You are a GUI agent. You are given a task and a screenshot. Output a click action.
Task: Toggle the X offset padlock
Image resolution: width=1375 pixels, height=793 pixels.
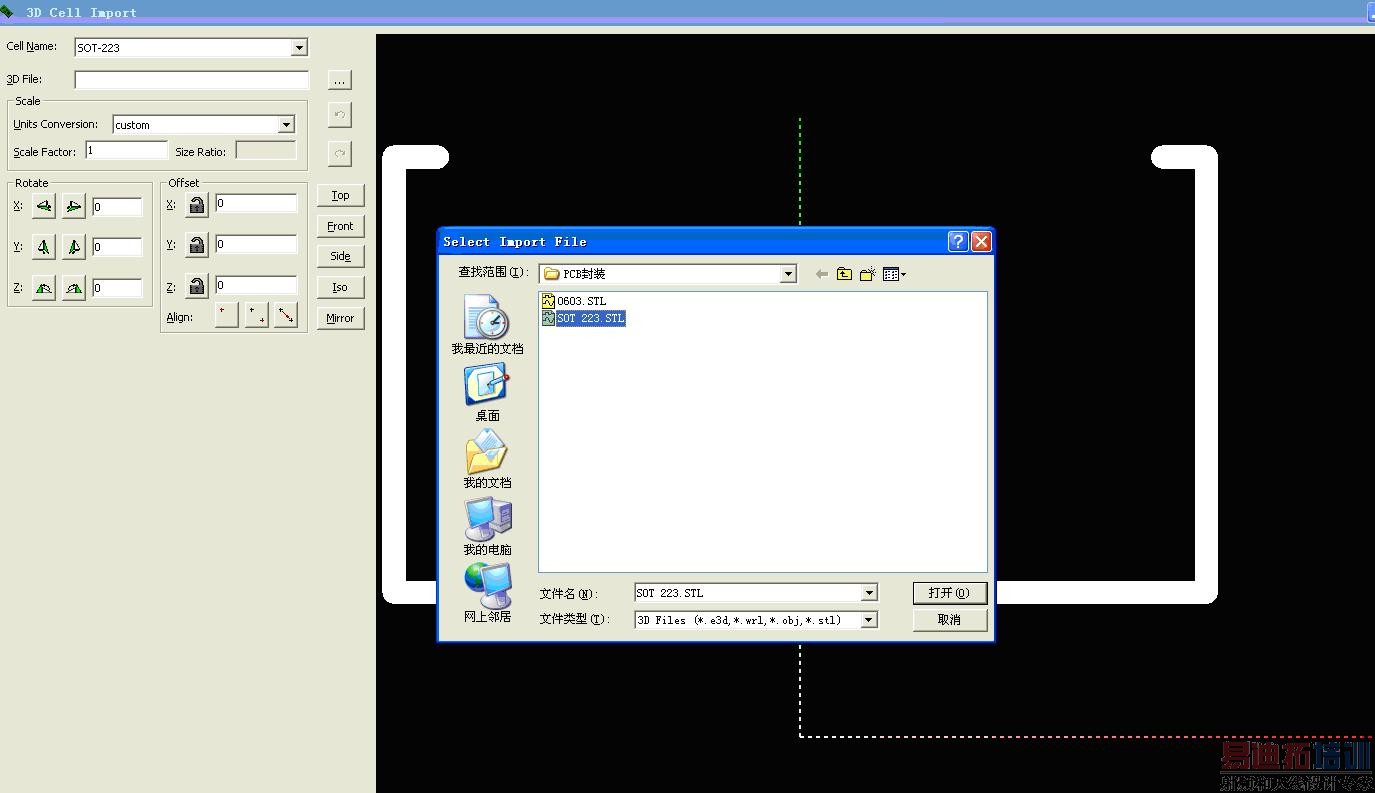pos(197,205)
